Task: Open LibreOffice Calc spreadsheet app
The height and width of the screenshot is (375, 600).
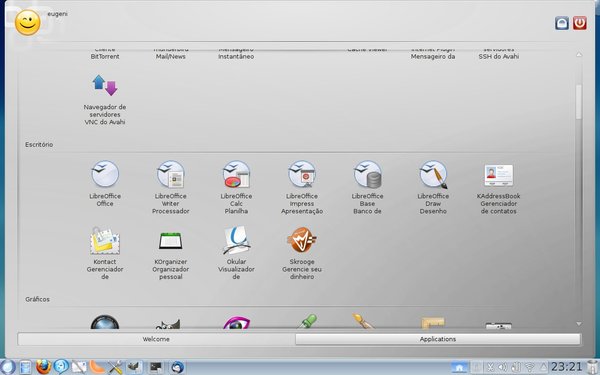Action: 236,187
